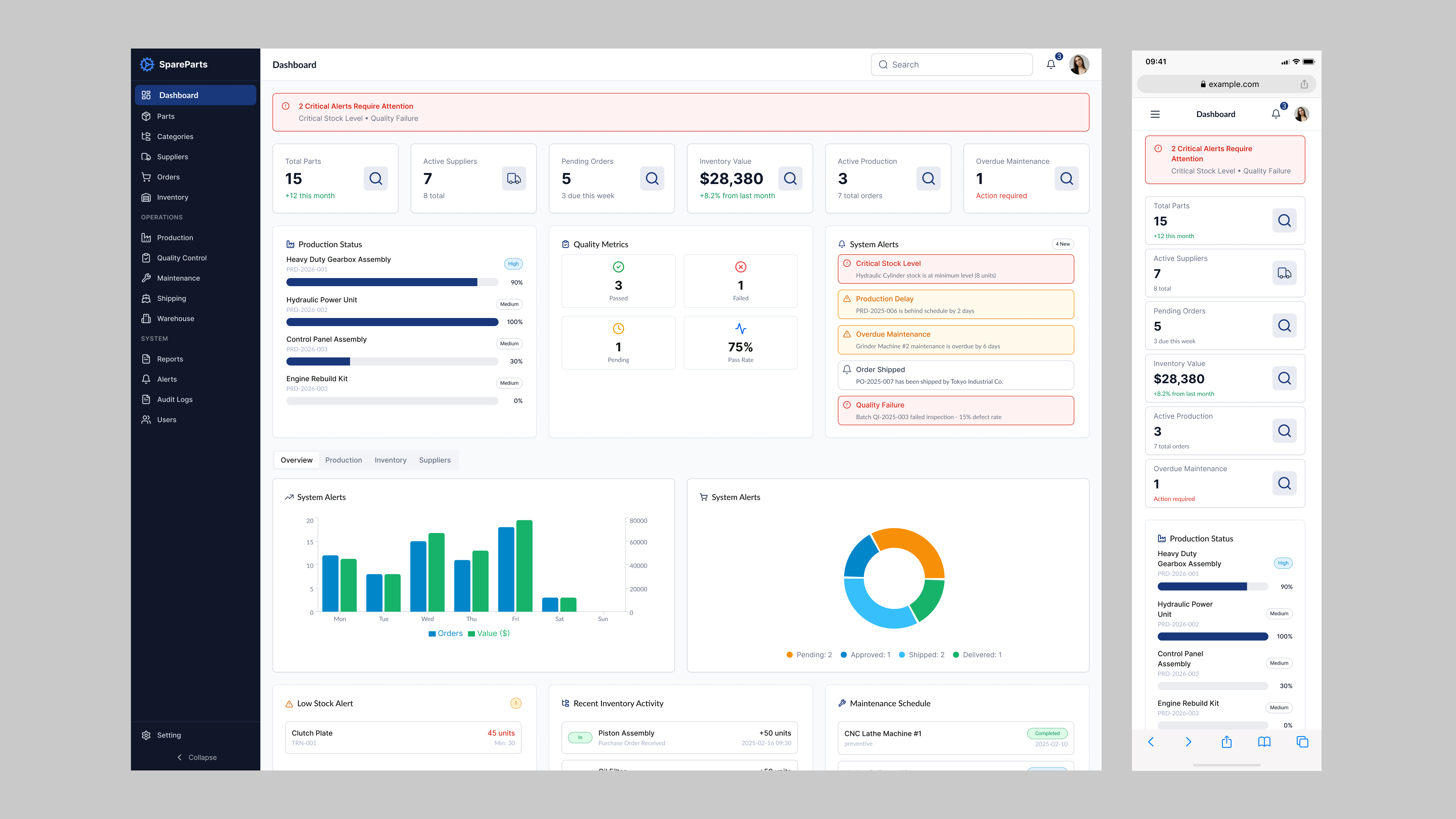
Task: Open Suppliers in the sidebar
Action: click(x=196, y=156)
